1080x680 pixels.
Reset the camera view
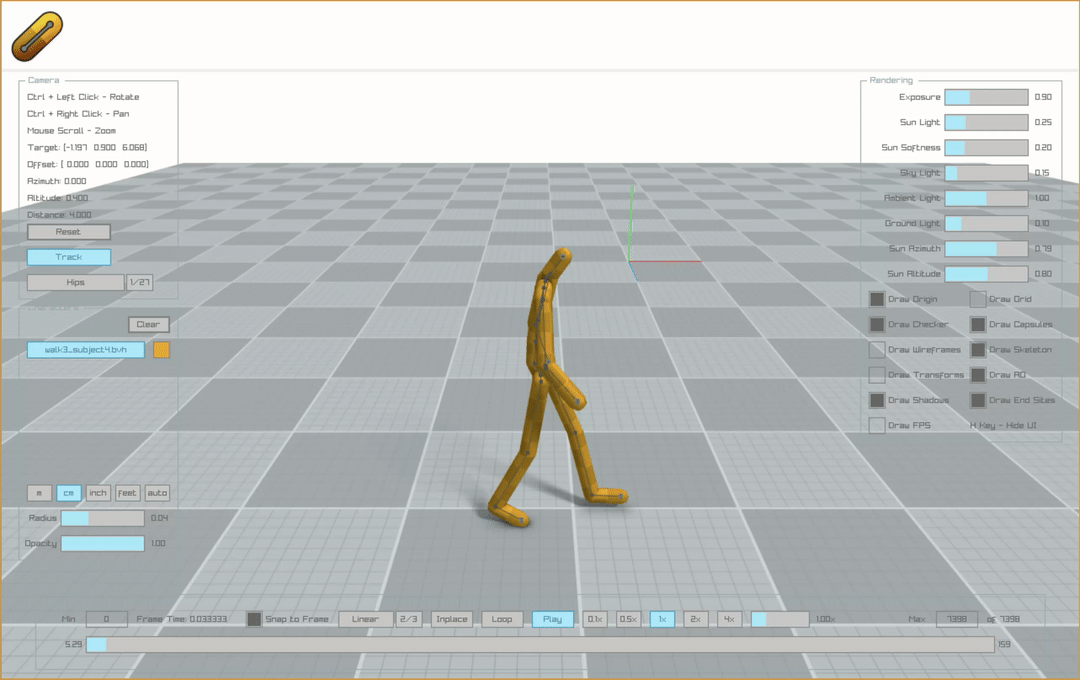pos(69,232)
